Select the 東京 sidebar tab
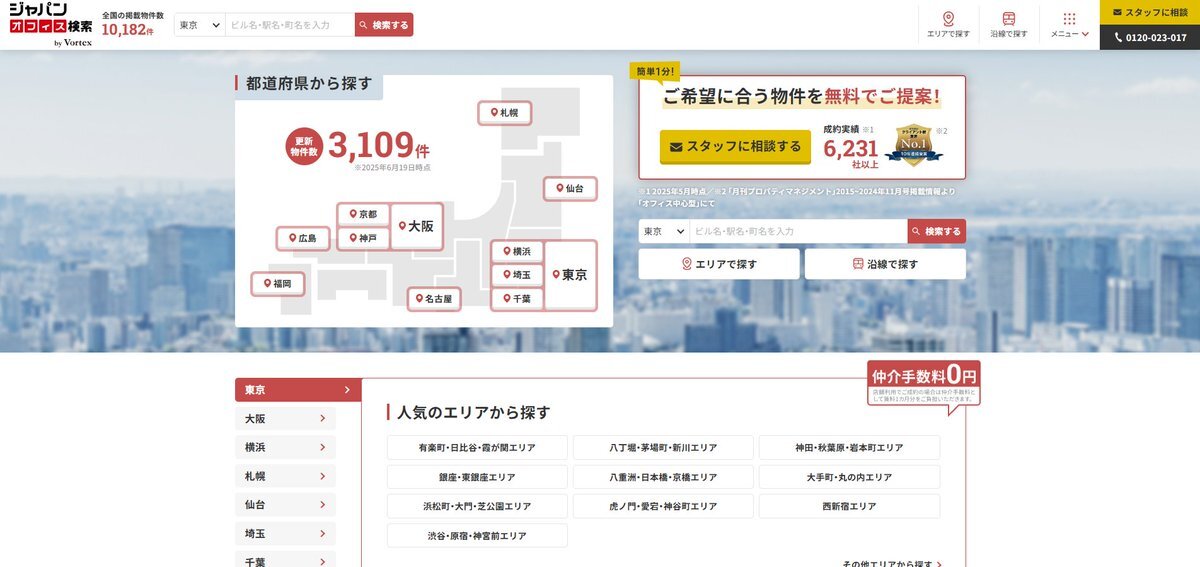Screen dimensions: 1200x567 [298, 390]
